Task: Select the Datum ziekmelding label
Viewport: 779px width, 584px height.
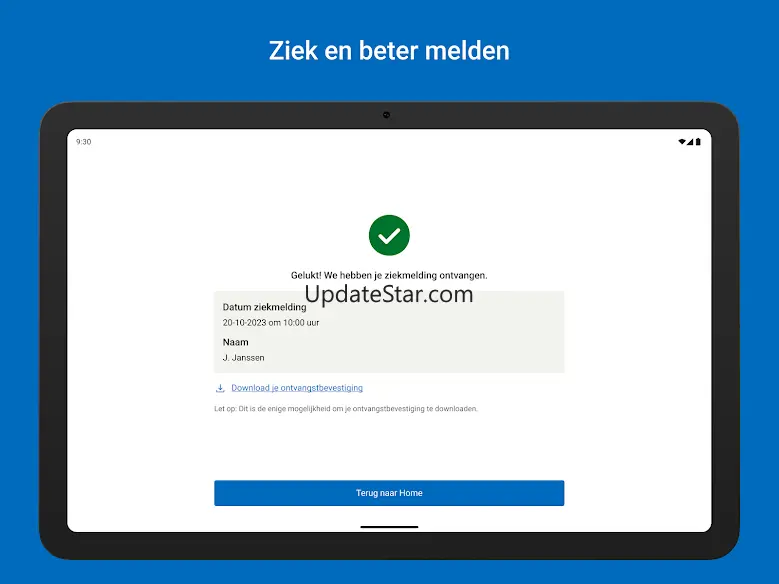Action: (x=264, y=307)
